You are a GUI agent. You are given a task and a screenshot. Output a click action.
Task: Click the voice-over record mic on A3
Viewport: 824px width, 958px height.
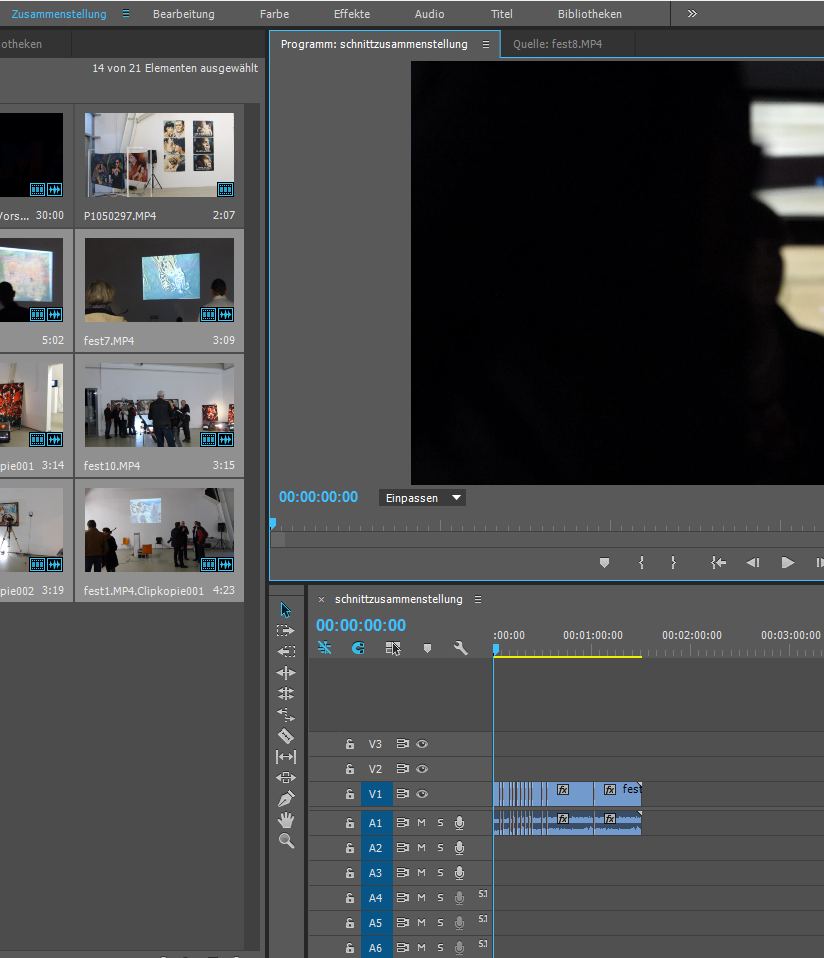click(x=459, y=874)
